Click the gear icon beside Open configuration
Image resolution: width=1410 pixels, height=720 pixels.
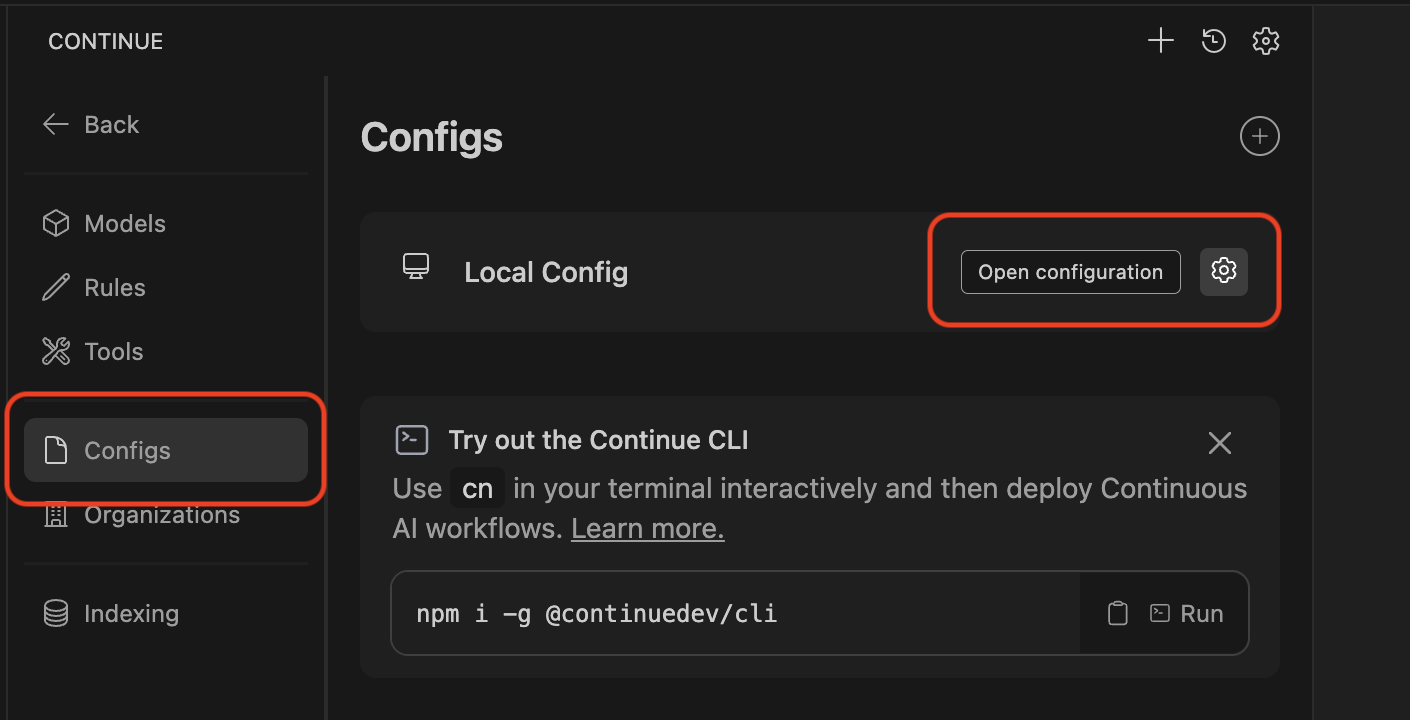click(1224, 271)
